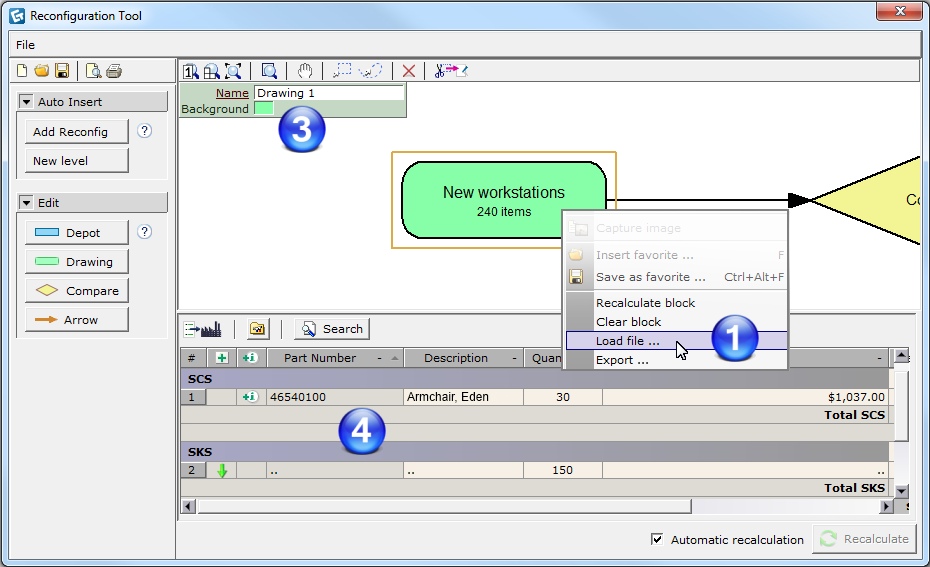Screen dimensions: 930x567
Task: Click the open folder icon
Action: pos(42,70)
